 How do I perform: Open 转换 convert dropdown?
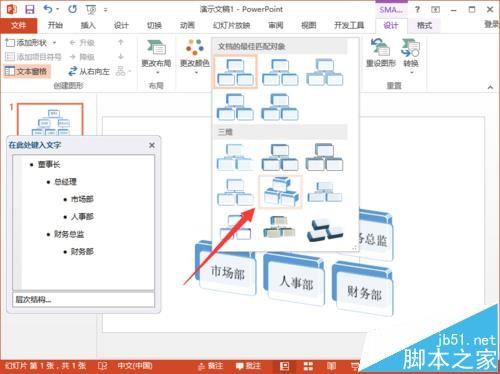(x=411, y=56)
